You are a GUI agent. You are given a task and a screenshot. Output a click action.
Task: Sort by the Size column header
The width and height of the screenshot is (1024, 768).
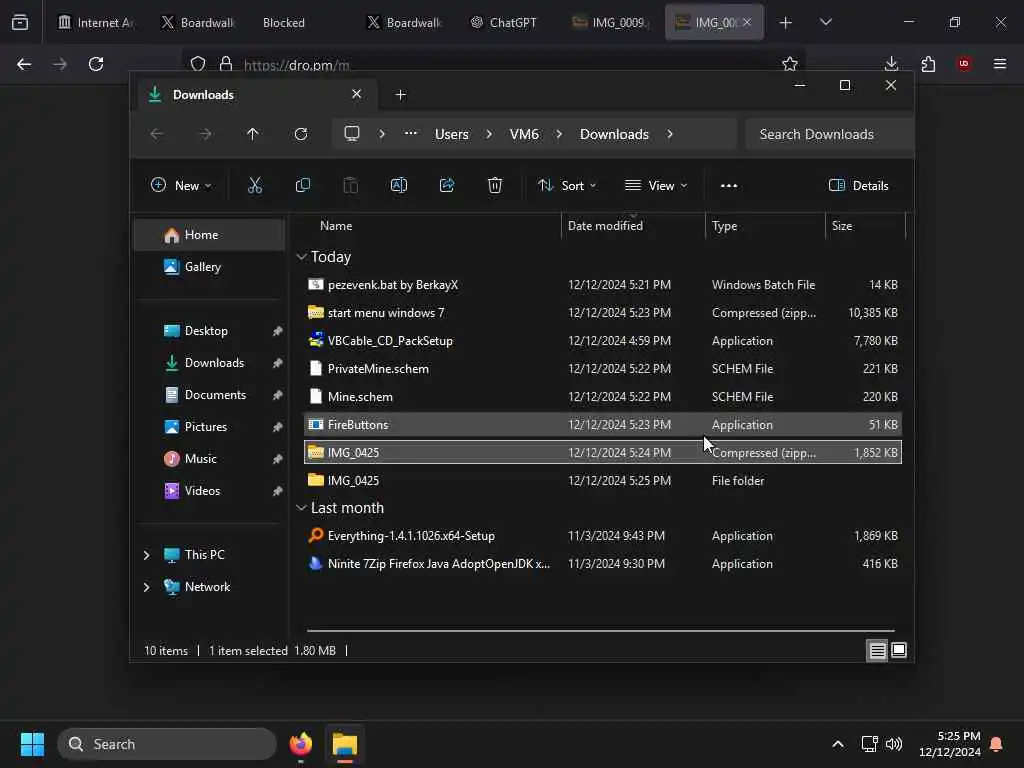pos(865,225)
